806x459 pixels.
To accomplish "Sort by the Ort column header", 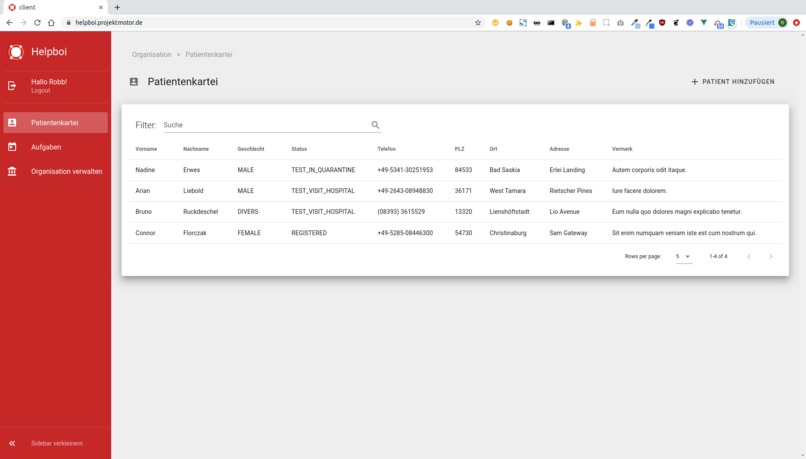I will coord(493,149).
